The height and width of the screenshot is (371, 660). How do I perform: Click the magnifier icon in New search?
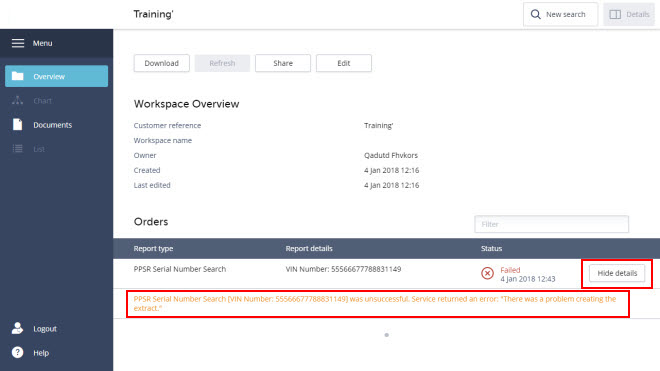[535, 14]
